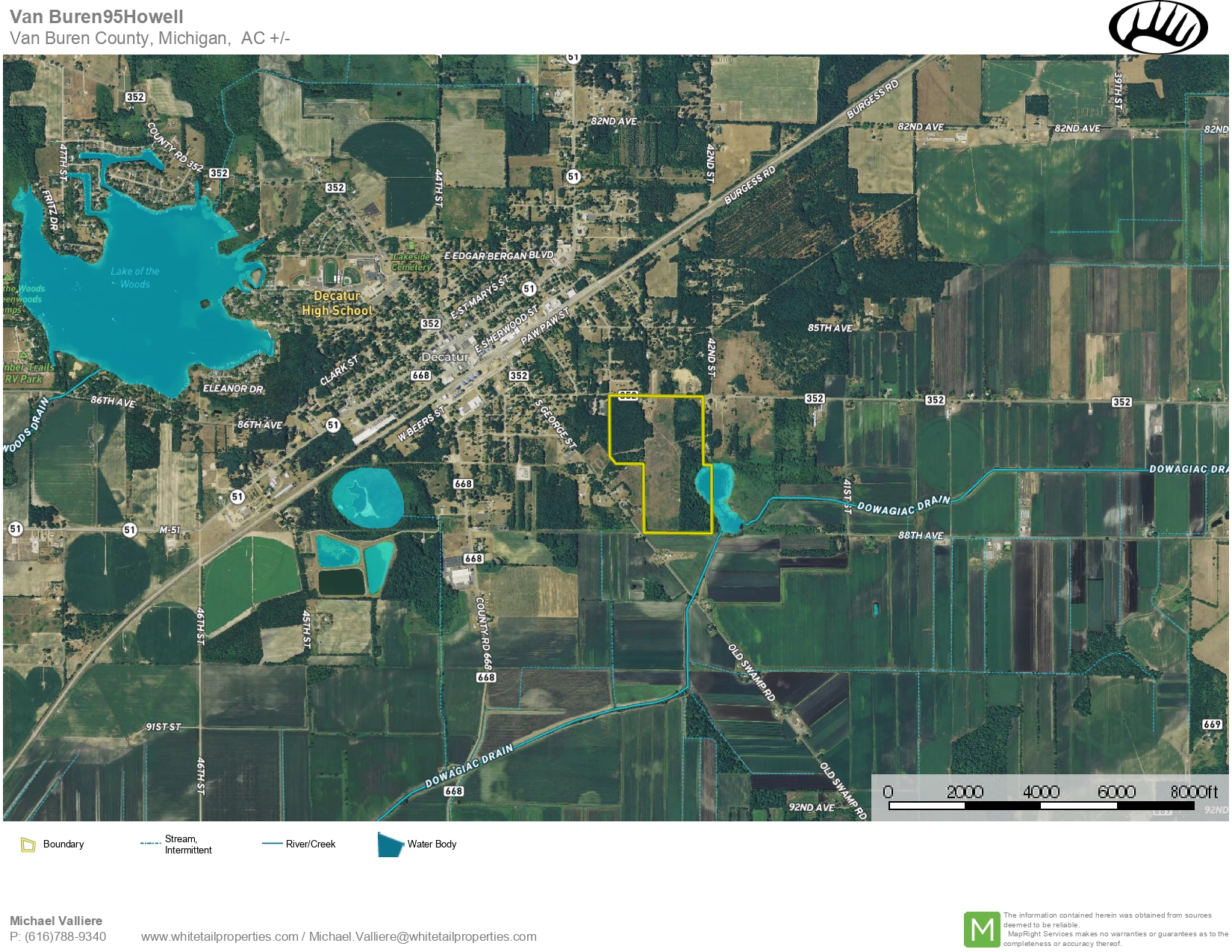Click the Water Body legend symbol
This screenshot has height=952, width=1232.
390,844
